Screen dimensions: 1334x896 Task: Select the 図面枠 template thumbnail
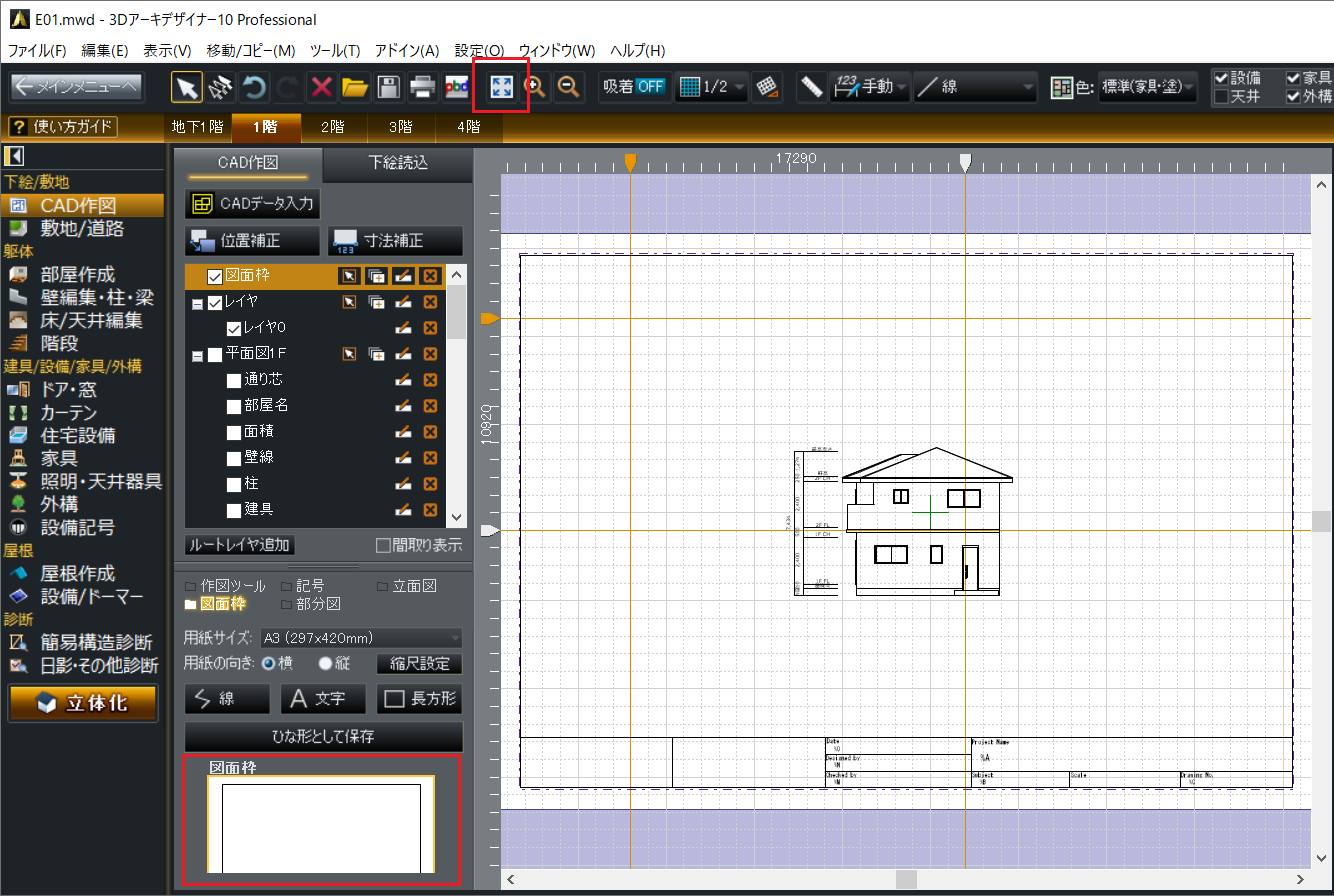pyautogui.click(x=321, y=826)
